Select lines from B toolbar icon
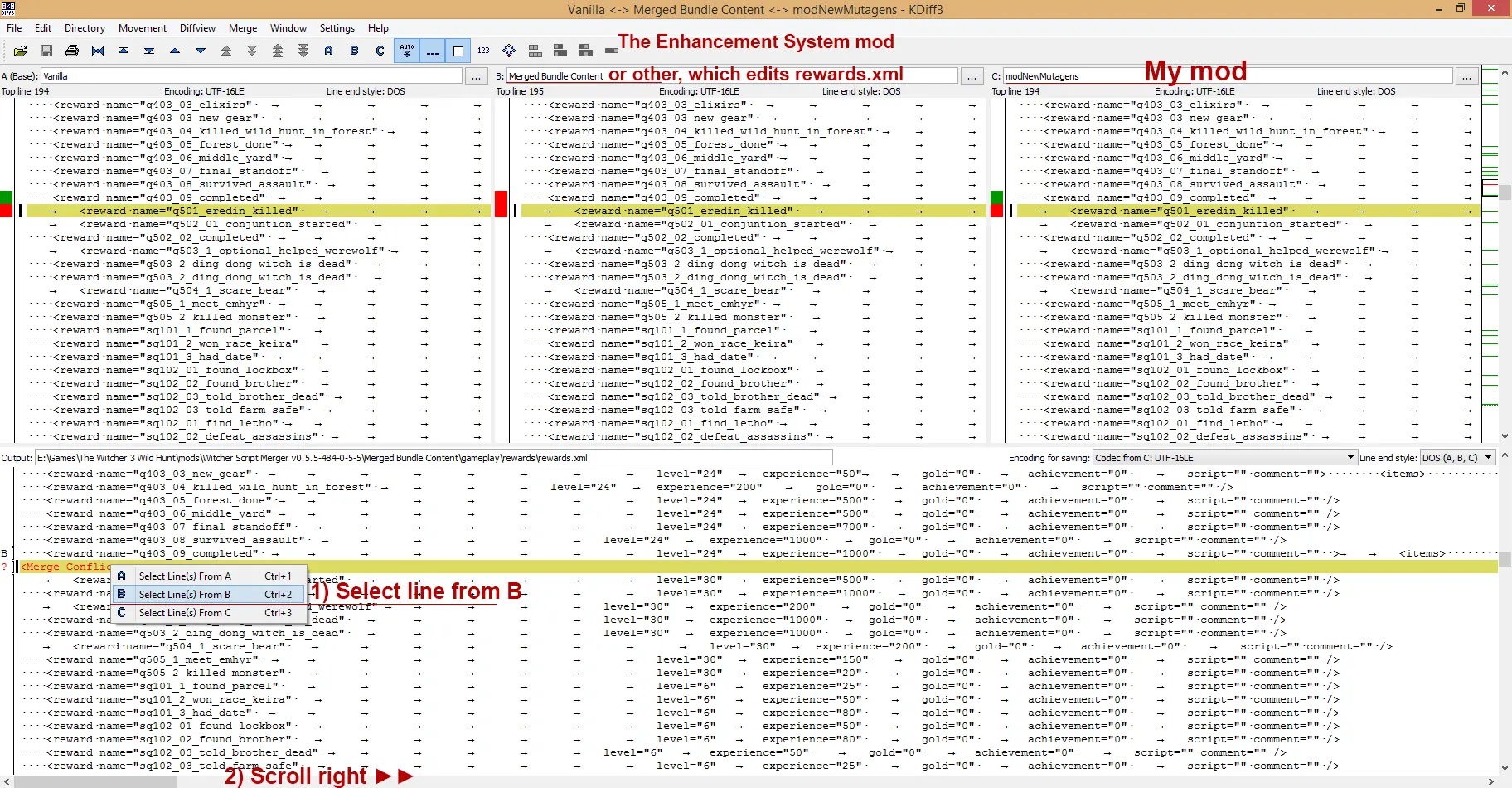 [355, 51]
